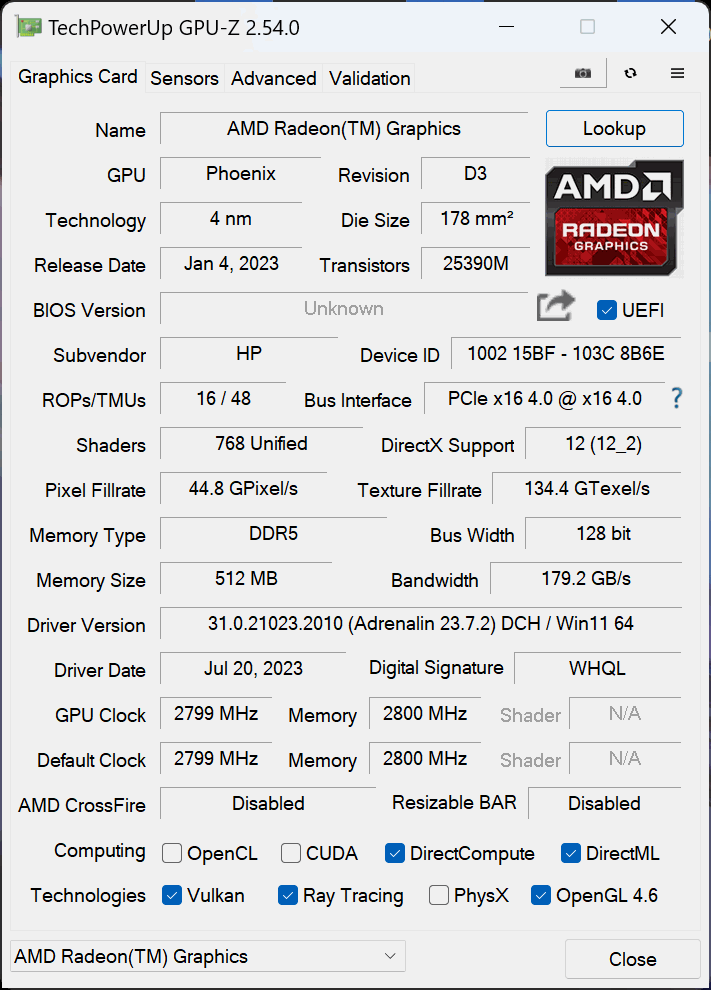Screen dimensions: 711x990
Task: Select the Validation tab
Action: [368, 78]
